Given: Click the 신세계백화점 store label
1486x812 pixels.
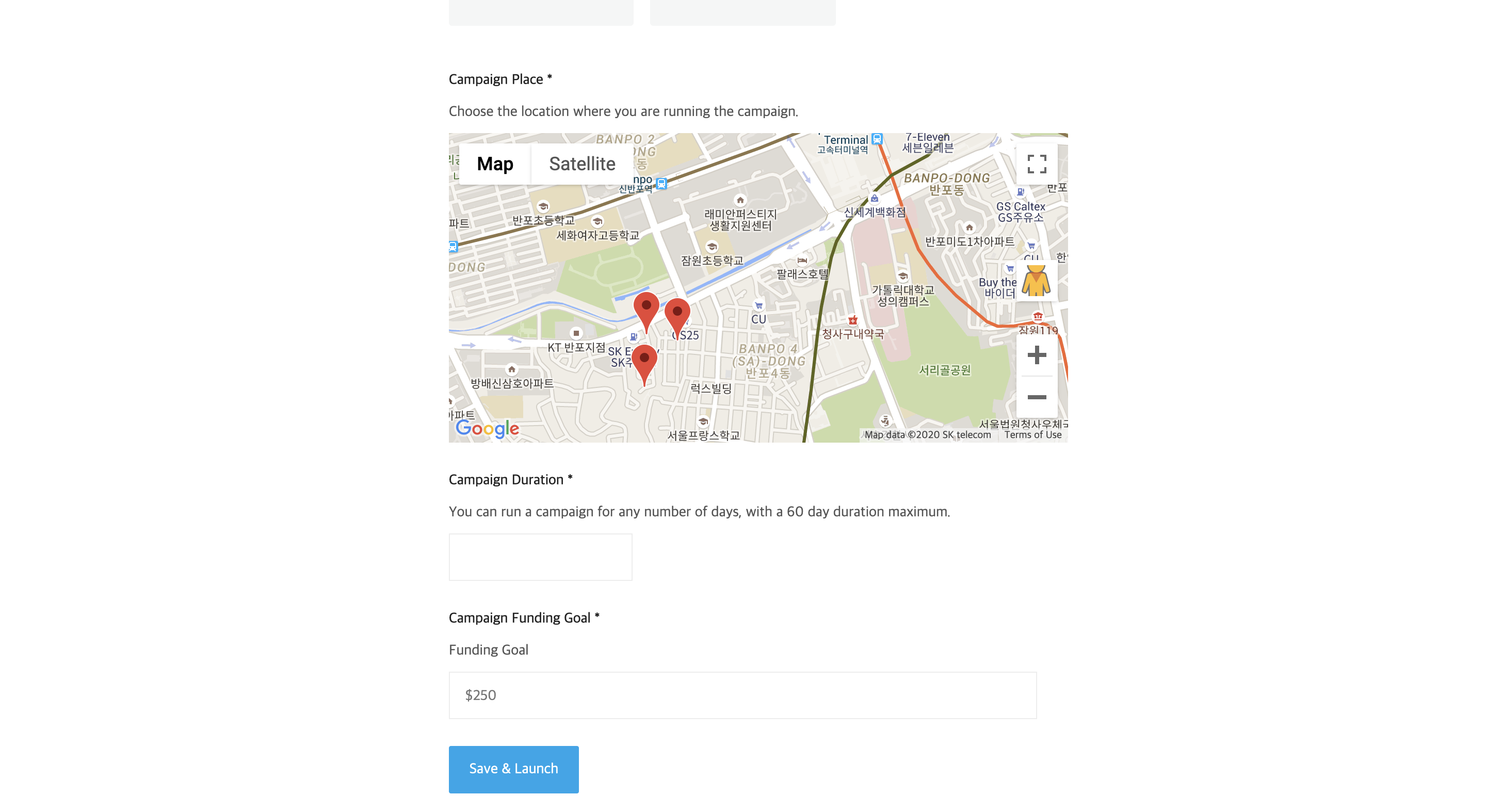Looking at the screenshot, I should (875, 212).
